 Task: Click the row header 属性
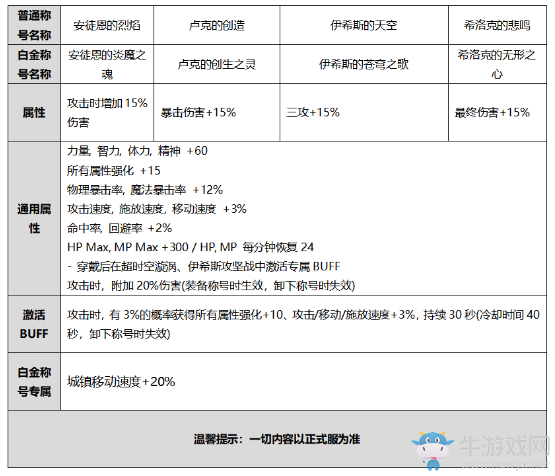34,113
